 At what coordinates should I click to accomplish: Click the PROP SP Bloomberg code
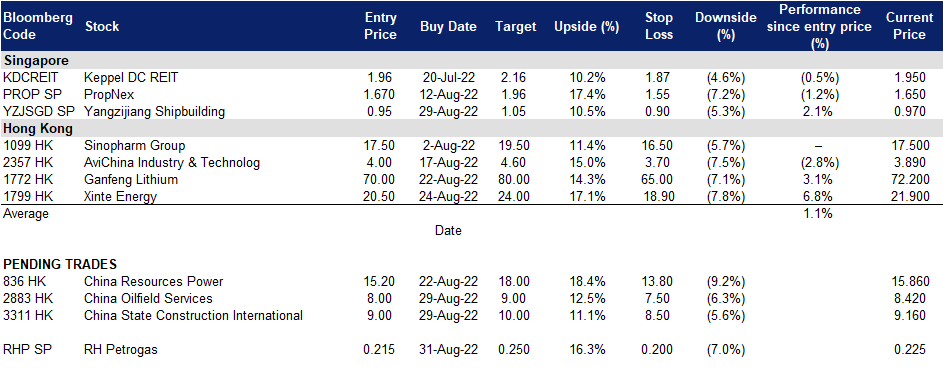[27, 94]
